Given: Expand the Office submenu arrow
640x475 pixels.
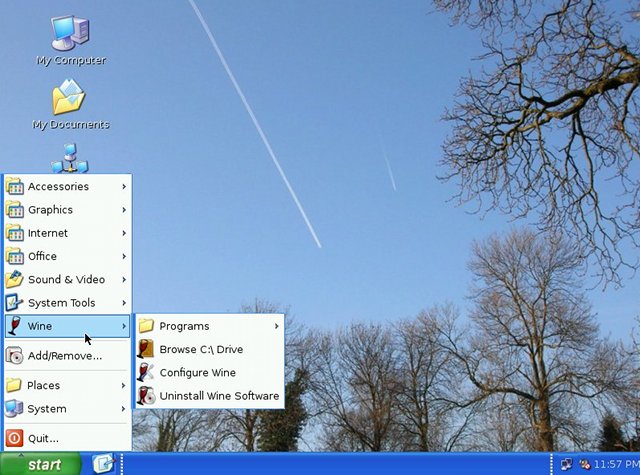Looking at the screenshot, I should 124,256.
